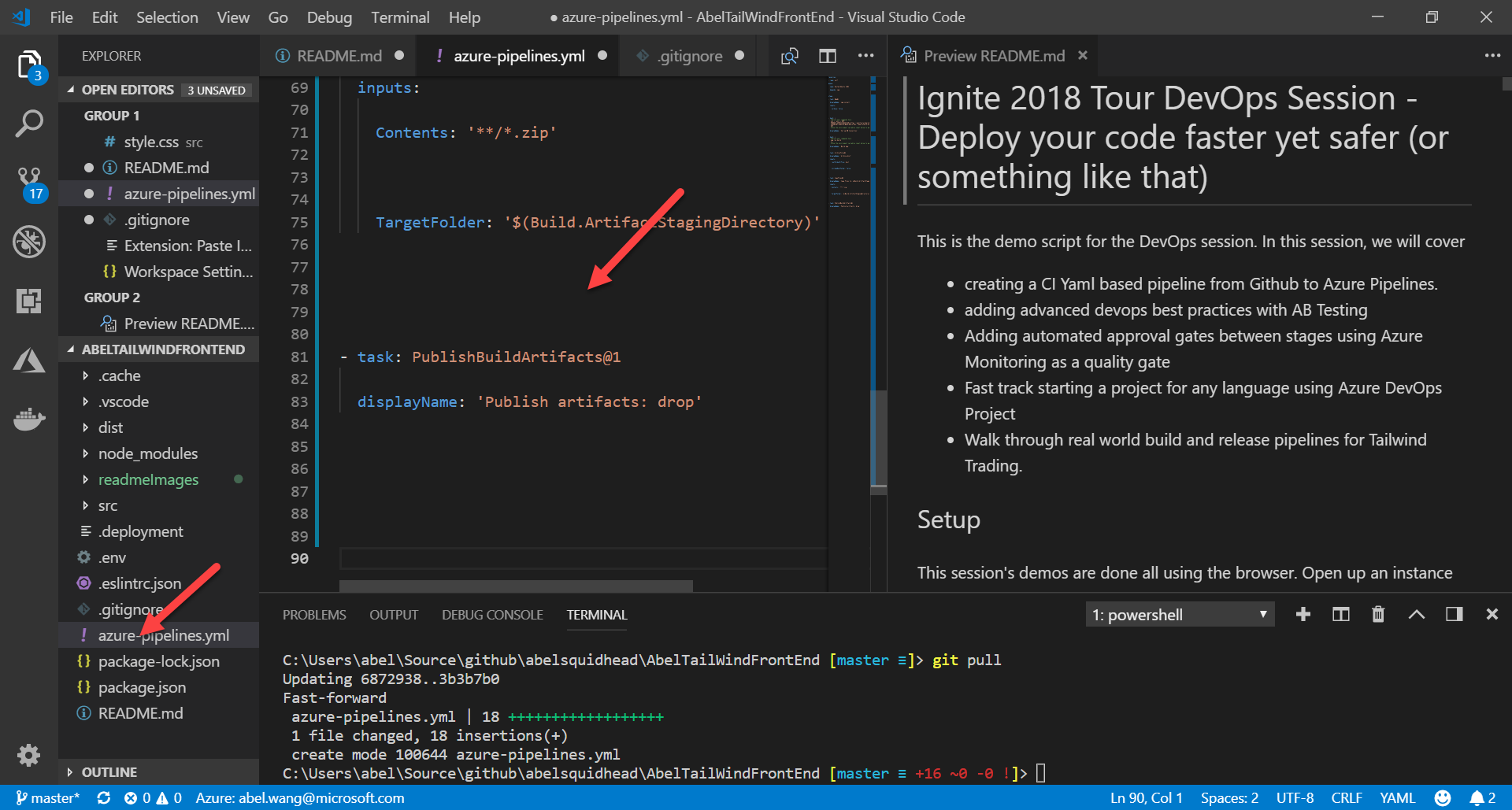Click YAML language mode selector

[1398, 797]
